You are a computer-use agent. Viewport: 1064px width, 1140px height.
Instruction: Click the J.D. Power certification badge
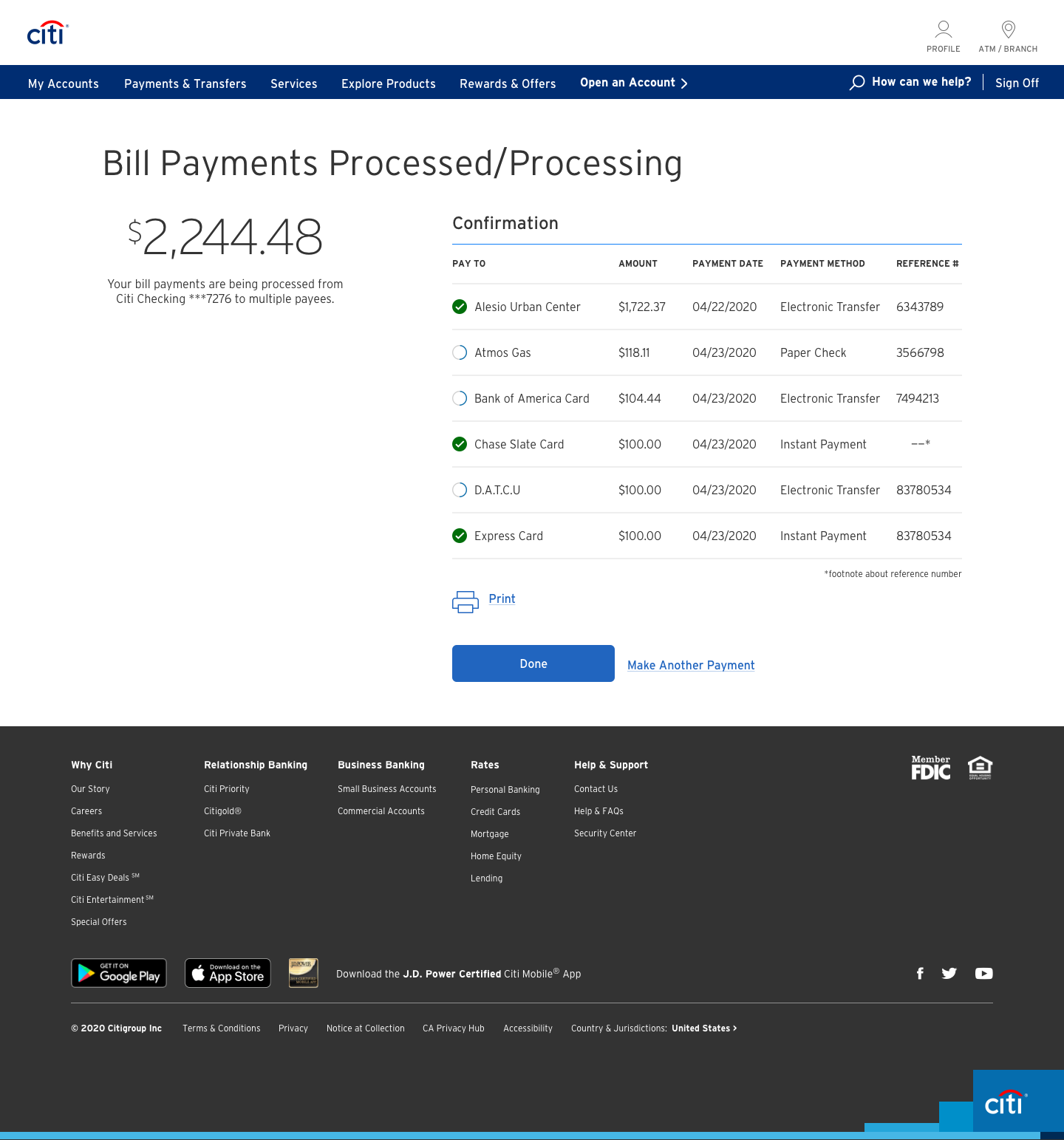tap(304, 973)
